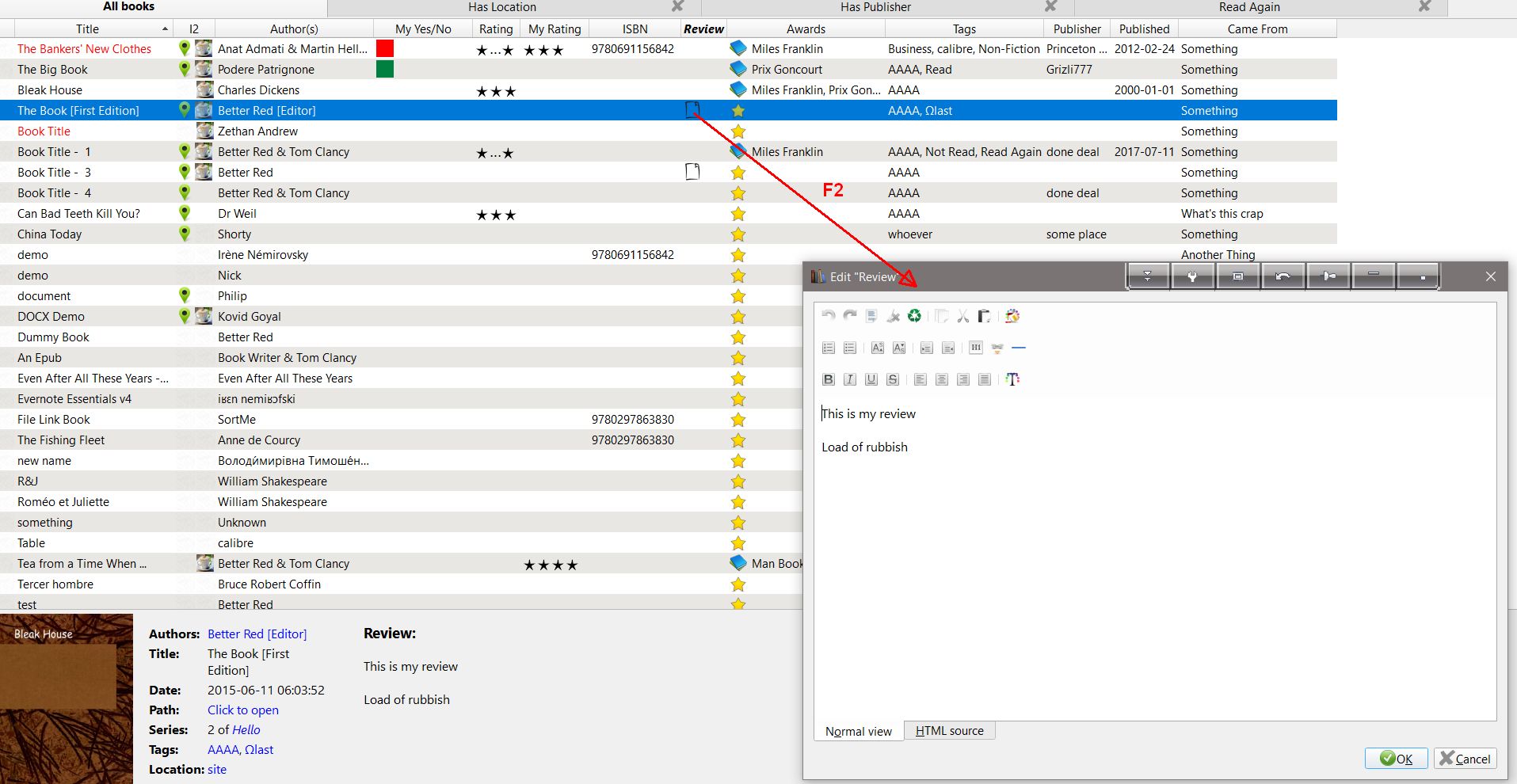Click the Ωlast tag link in book details
Image resolution: width=1517 pixels, height=784 pixels.
point(259,749)
